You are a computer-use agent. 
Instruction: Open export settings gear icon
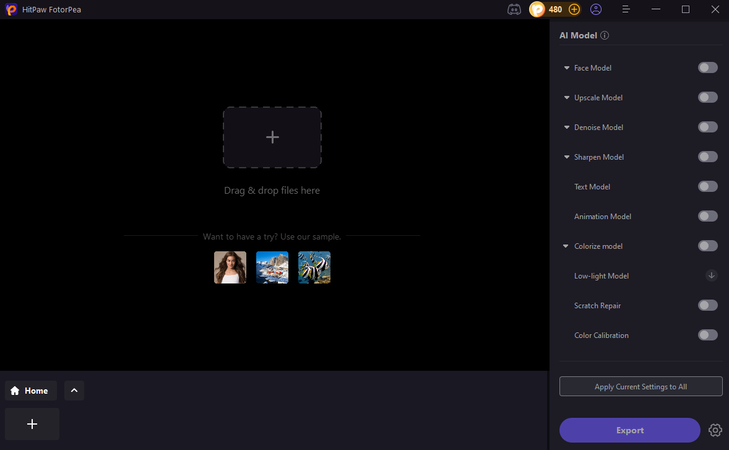click(x=715, y=430)
